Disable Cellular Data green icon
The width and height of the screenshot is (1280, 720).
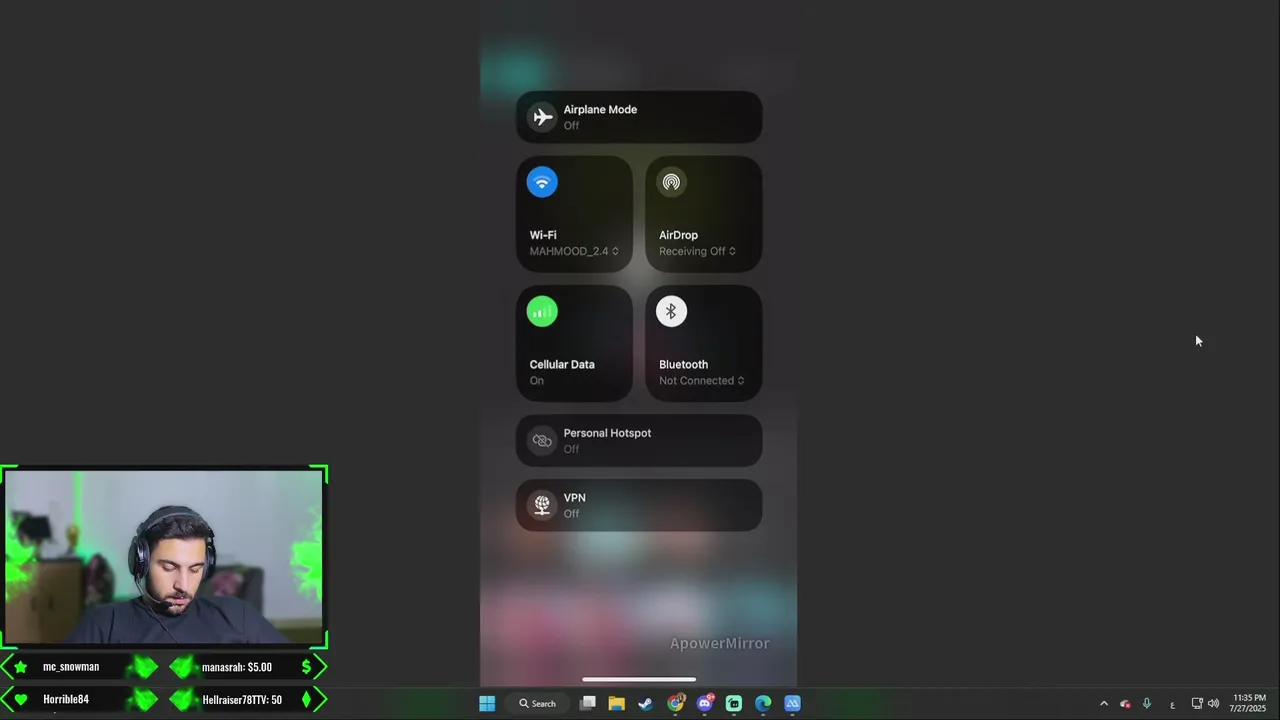(542, 312)
